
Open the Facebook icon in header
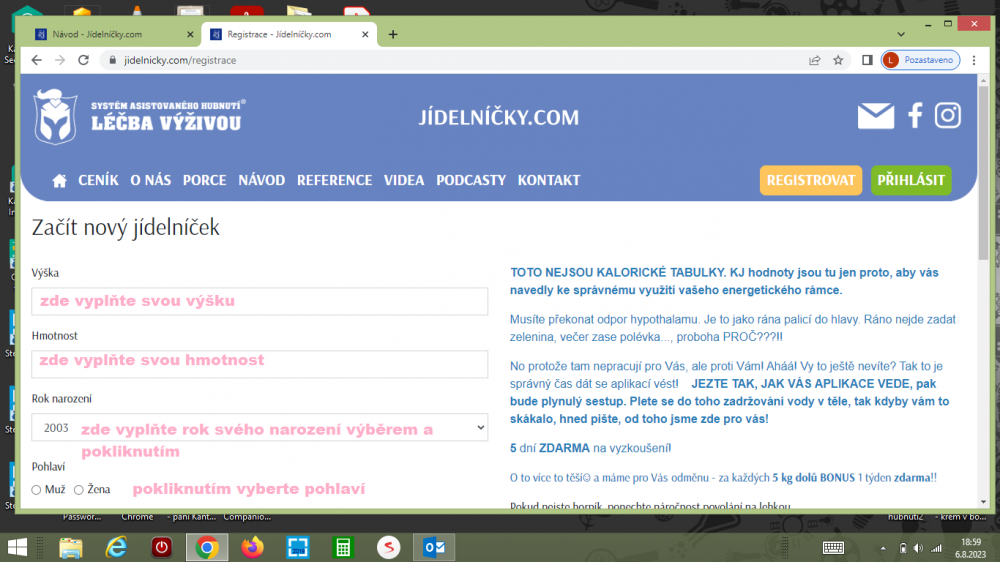tap(915, 116)
